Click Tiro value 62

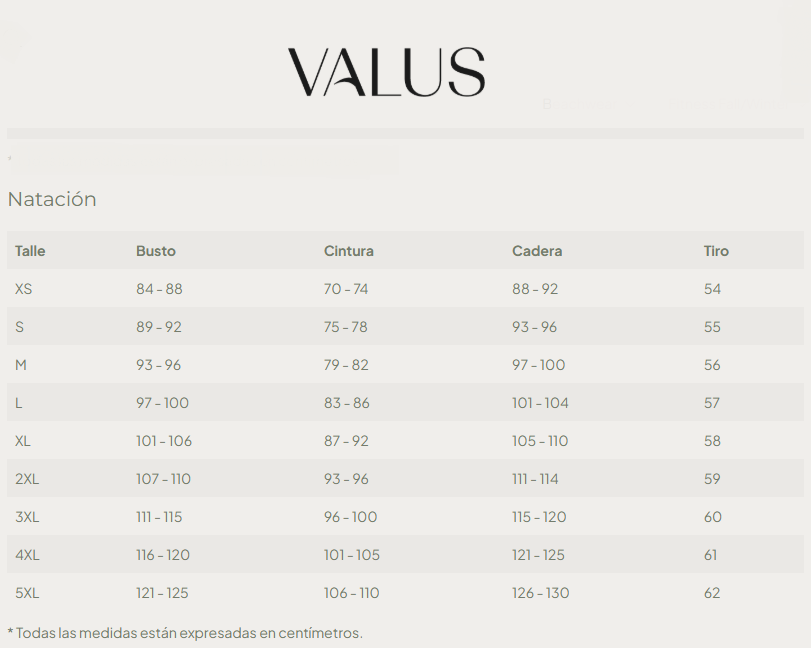(x=712, y=593)
